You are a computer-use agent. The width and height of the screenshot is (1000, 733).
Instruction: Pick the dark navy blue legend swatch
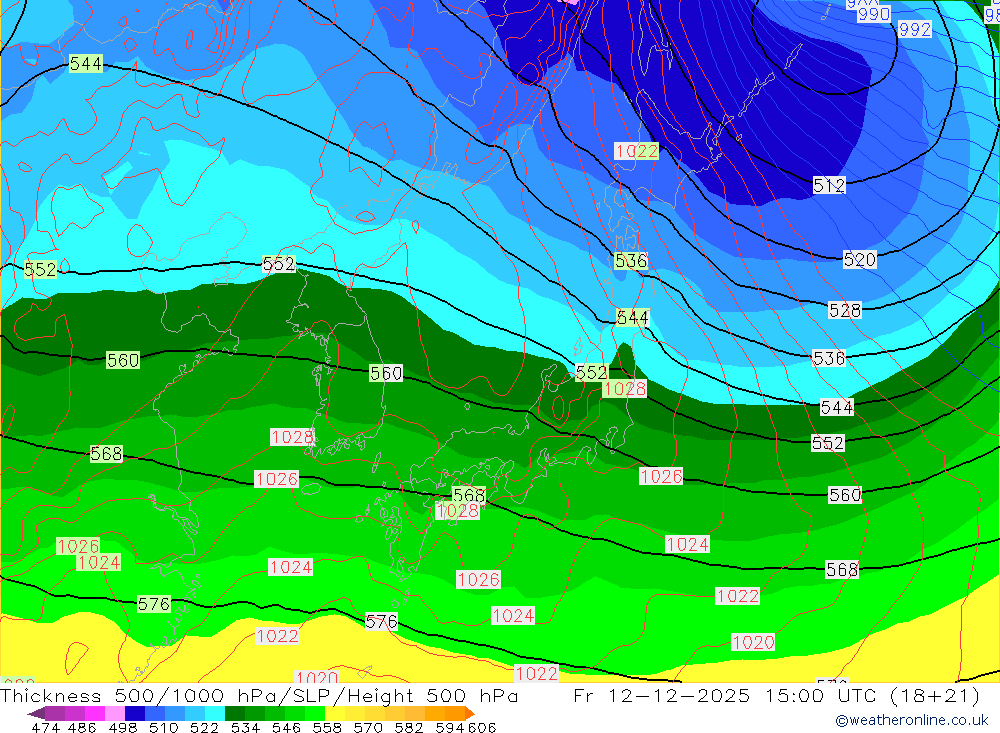point(135,713)
